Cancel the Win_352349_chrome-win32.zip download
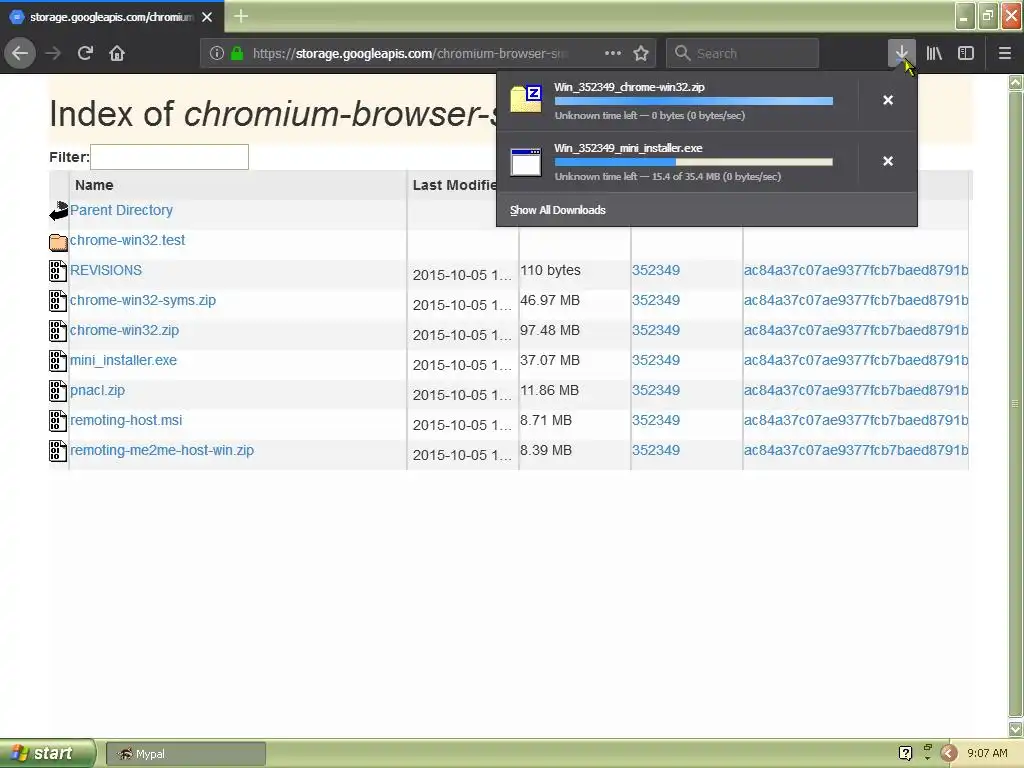1024x768 pixels. click(x=888, y=100)
